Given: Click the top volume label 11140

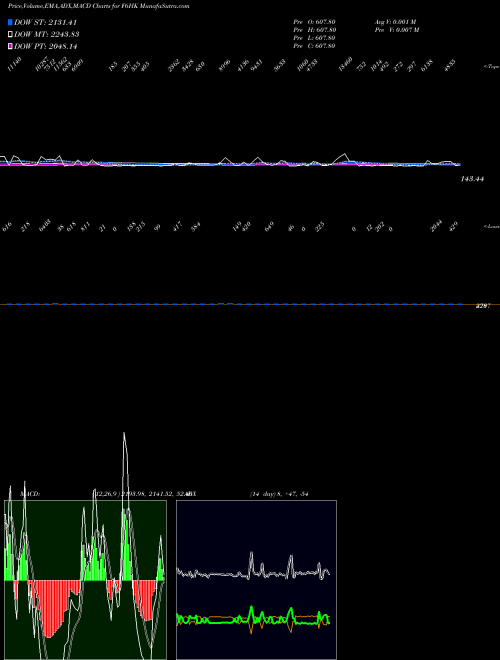Looking at the screenshot, I should click(14, 64).
